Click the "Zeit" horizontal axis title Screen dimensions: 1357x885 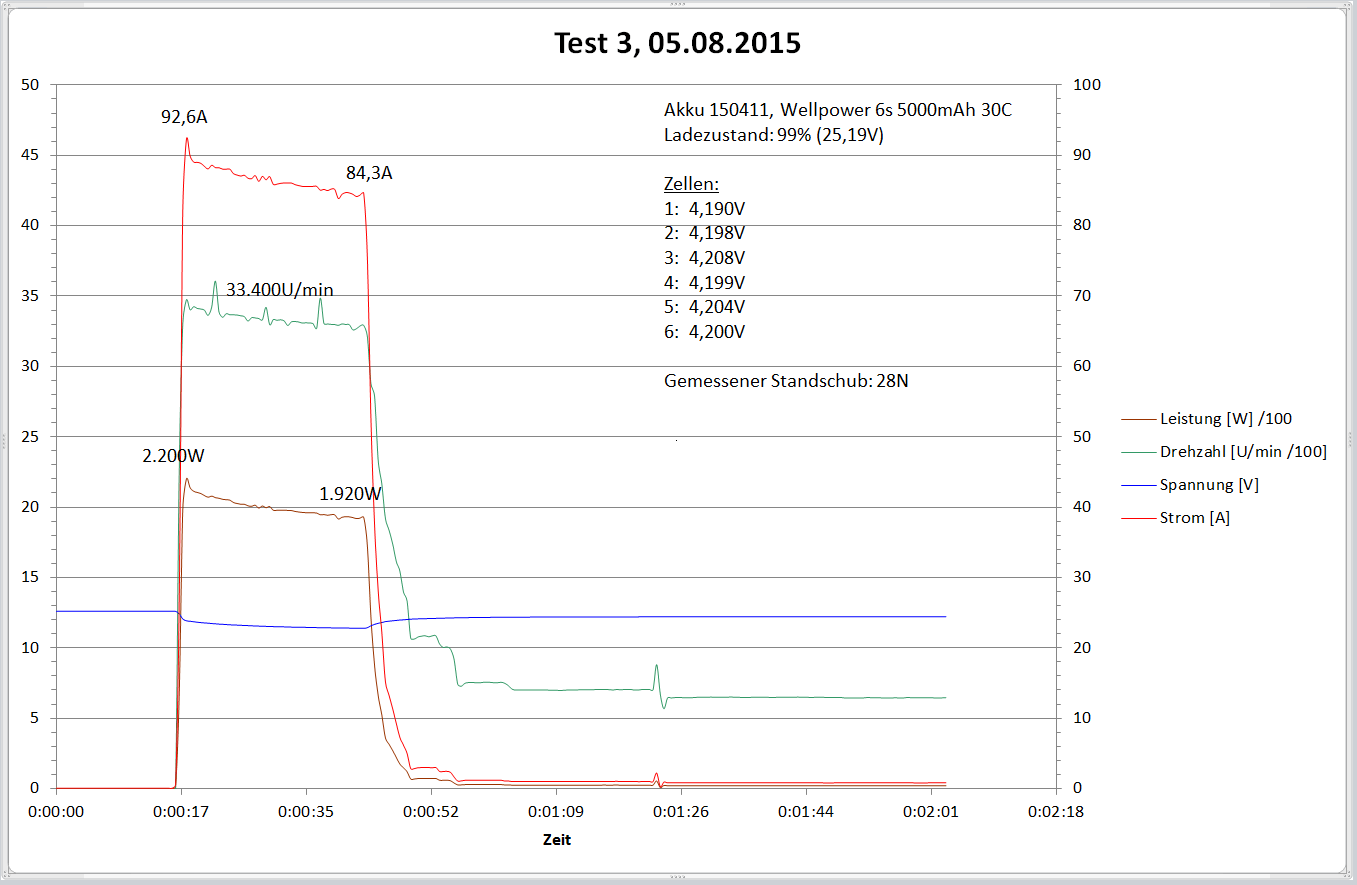point(557,840)
